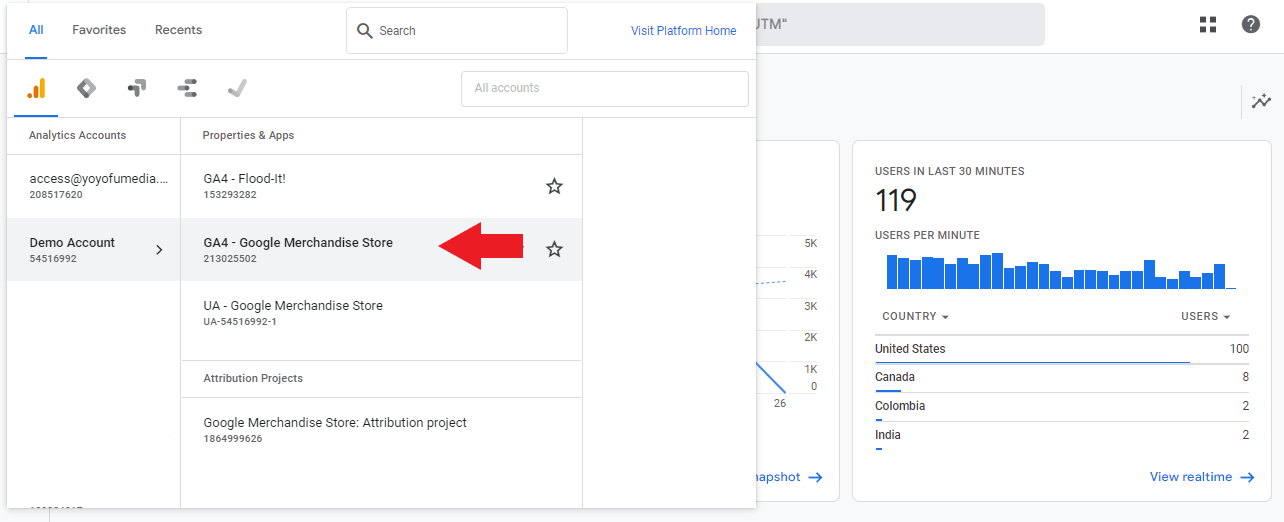The image size is (1284, 522).
Task: Click the India country row
Action: tap(1062, 436)
